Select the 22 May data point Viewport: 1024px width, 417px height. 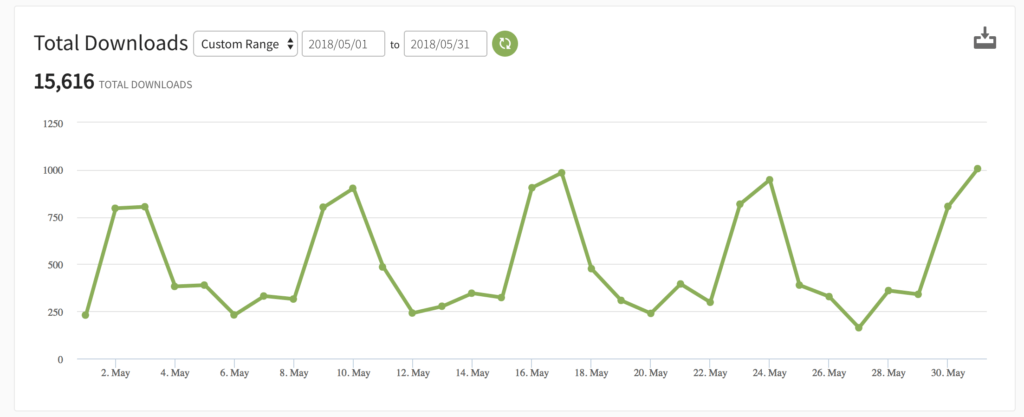pyautogui.click(x=710, y=302)
